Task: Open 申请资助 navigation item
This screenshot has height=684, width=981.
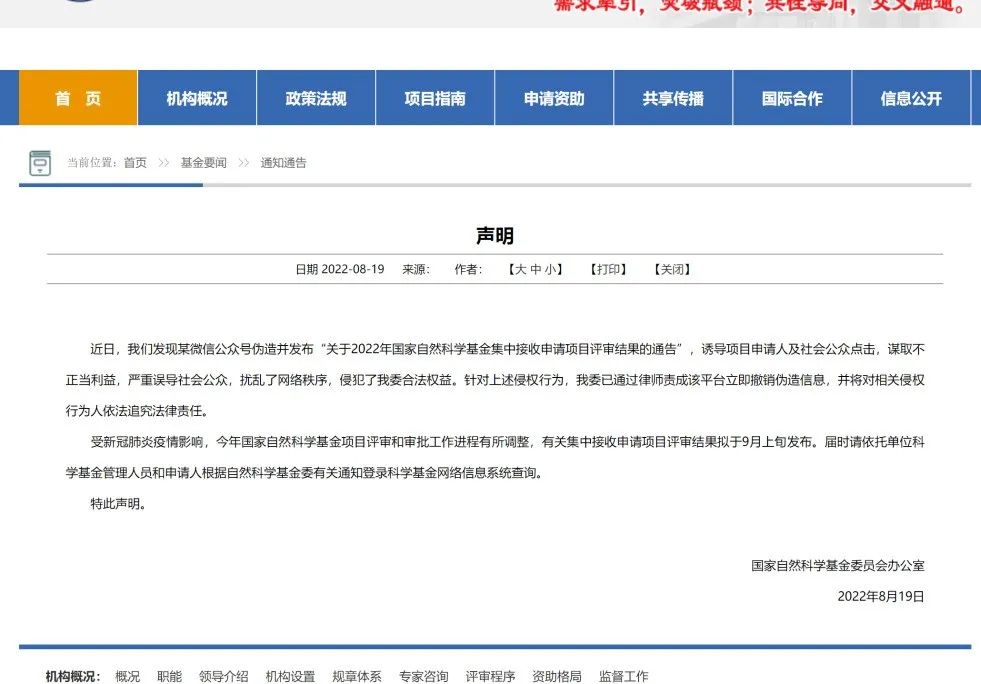Action: pos(554,98)
